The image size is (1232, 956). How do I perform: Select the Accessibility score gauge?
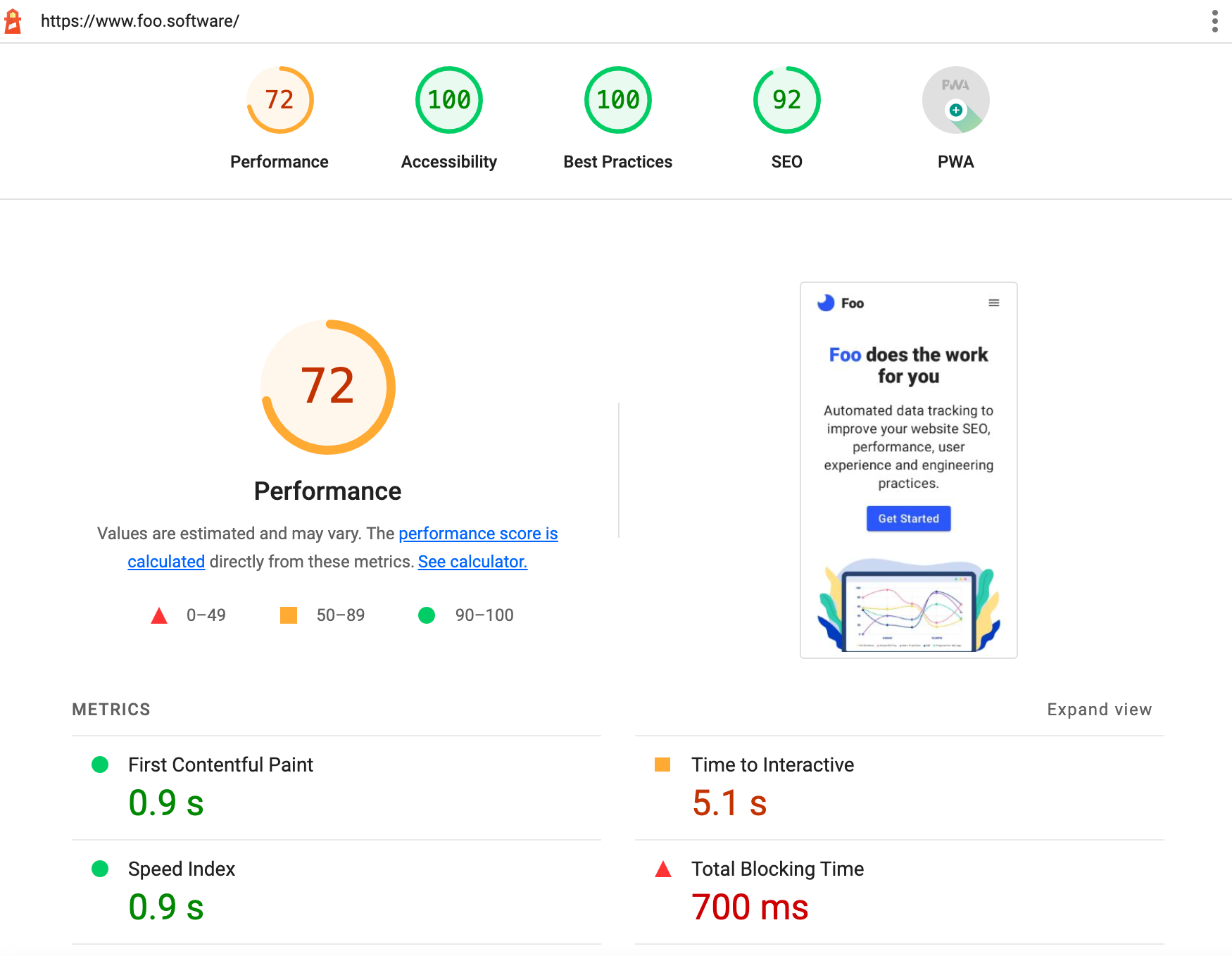click(x=448, y=99)
